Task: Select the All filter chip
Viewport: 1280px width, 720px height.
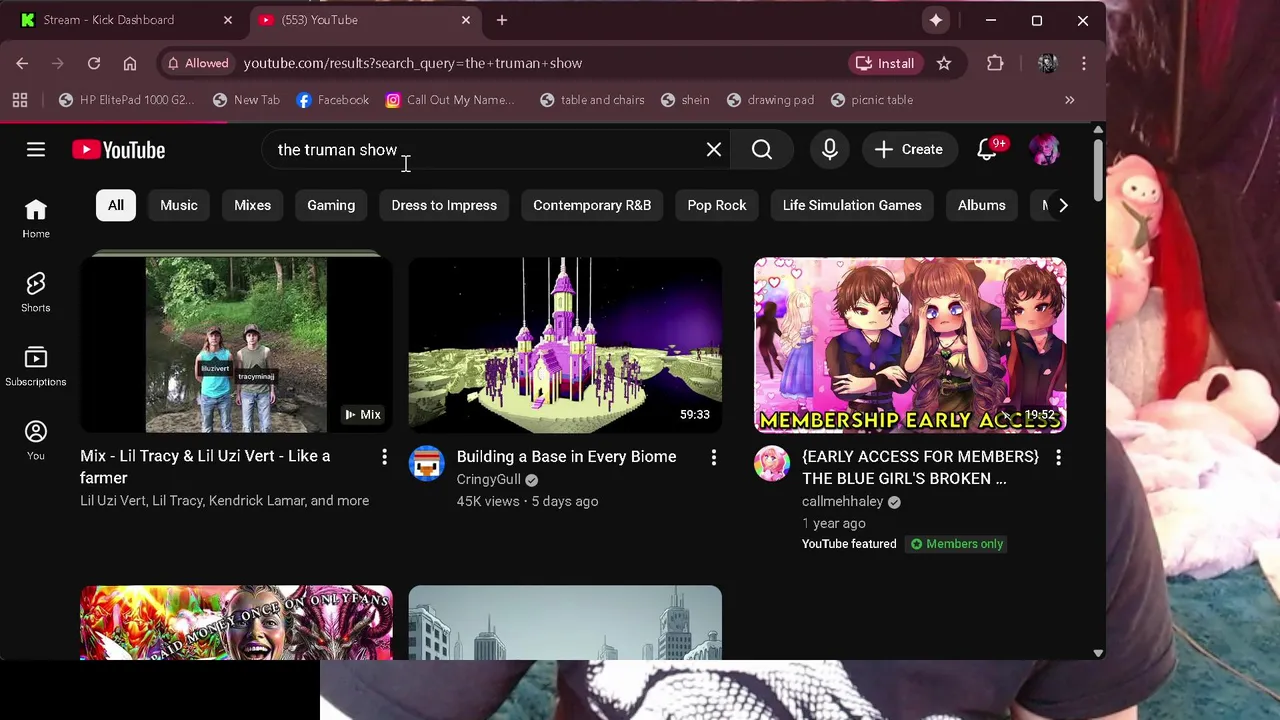Action: pos(116,205)
